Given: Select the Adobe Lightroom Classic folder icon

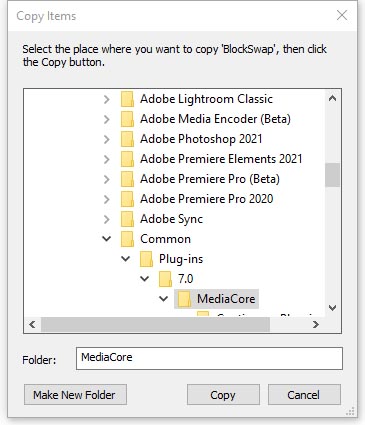Looking at the screenshot, I should coord(127,99).
